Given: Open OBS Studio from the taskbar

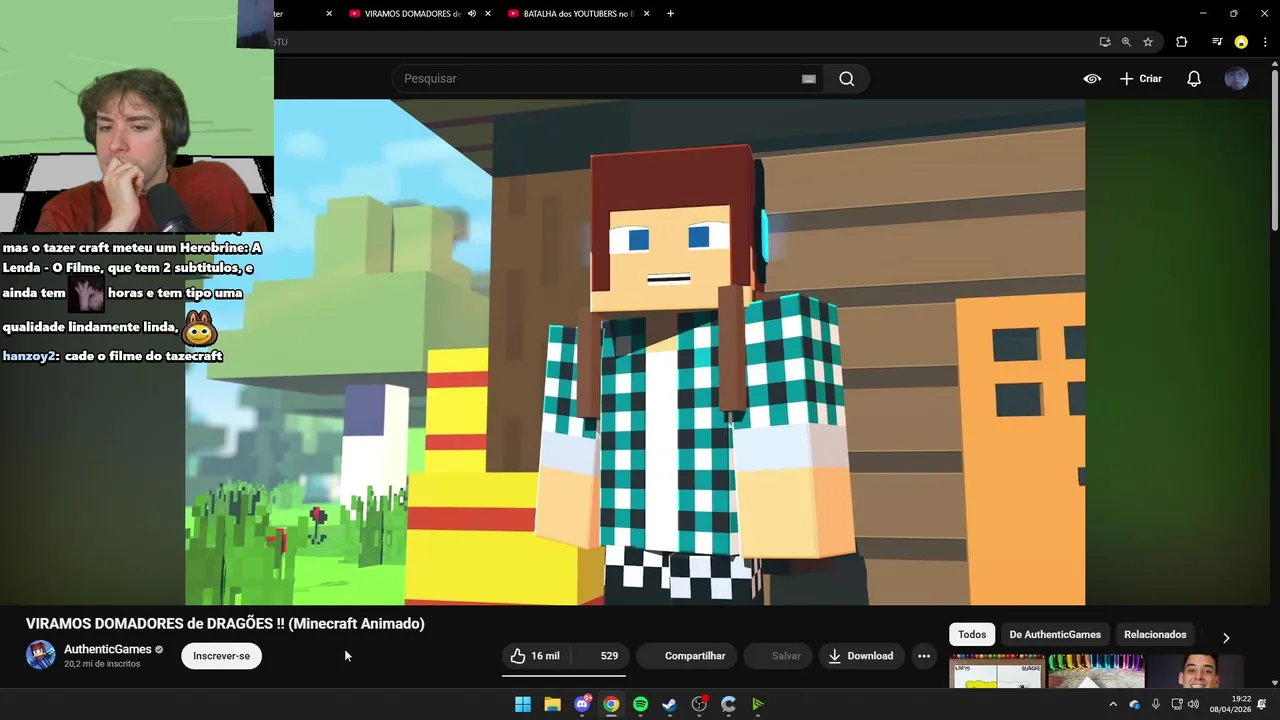Looking at the screenshot, I should point(699,704).
